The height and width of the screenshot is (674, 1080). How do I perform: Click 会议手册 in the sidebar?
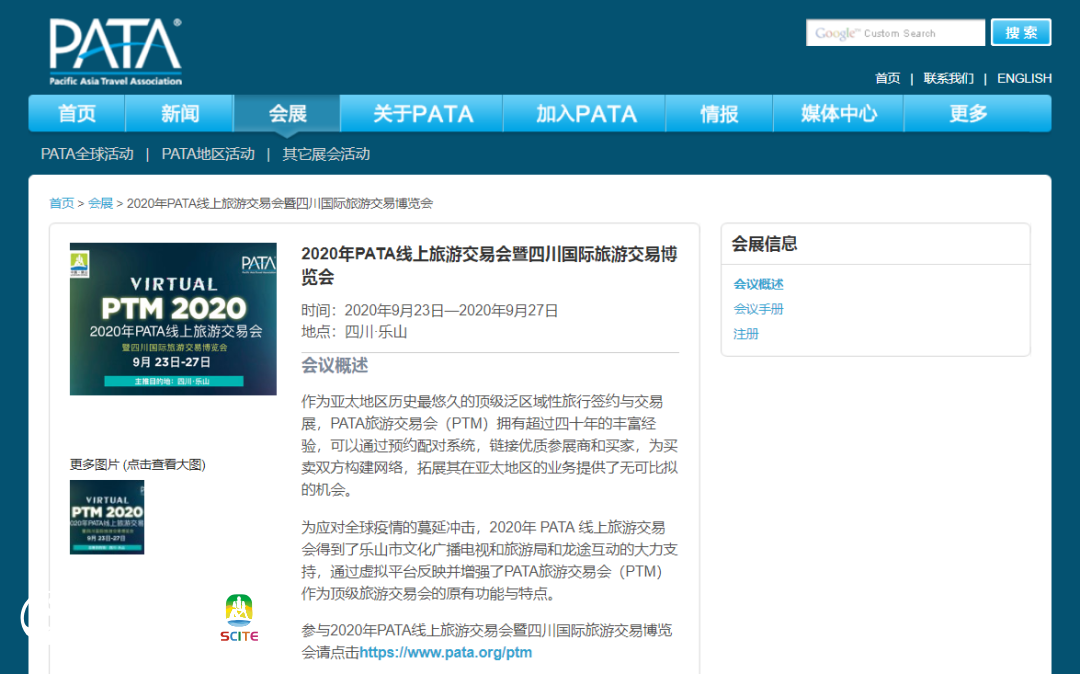(x=759, y=309)
